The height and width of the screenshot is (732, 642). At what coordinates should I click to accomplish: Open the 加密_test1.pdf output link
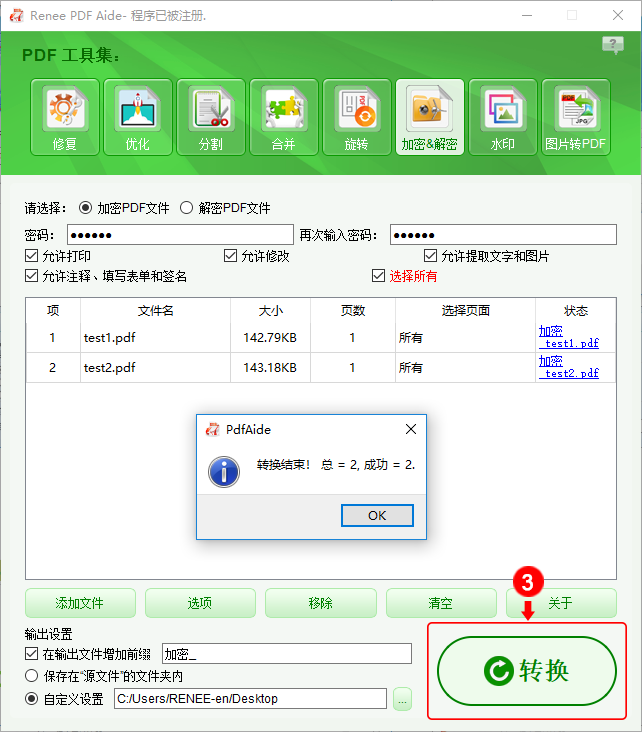(569, 337)
